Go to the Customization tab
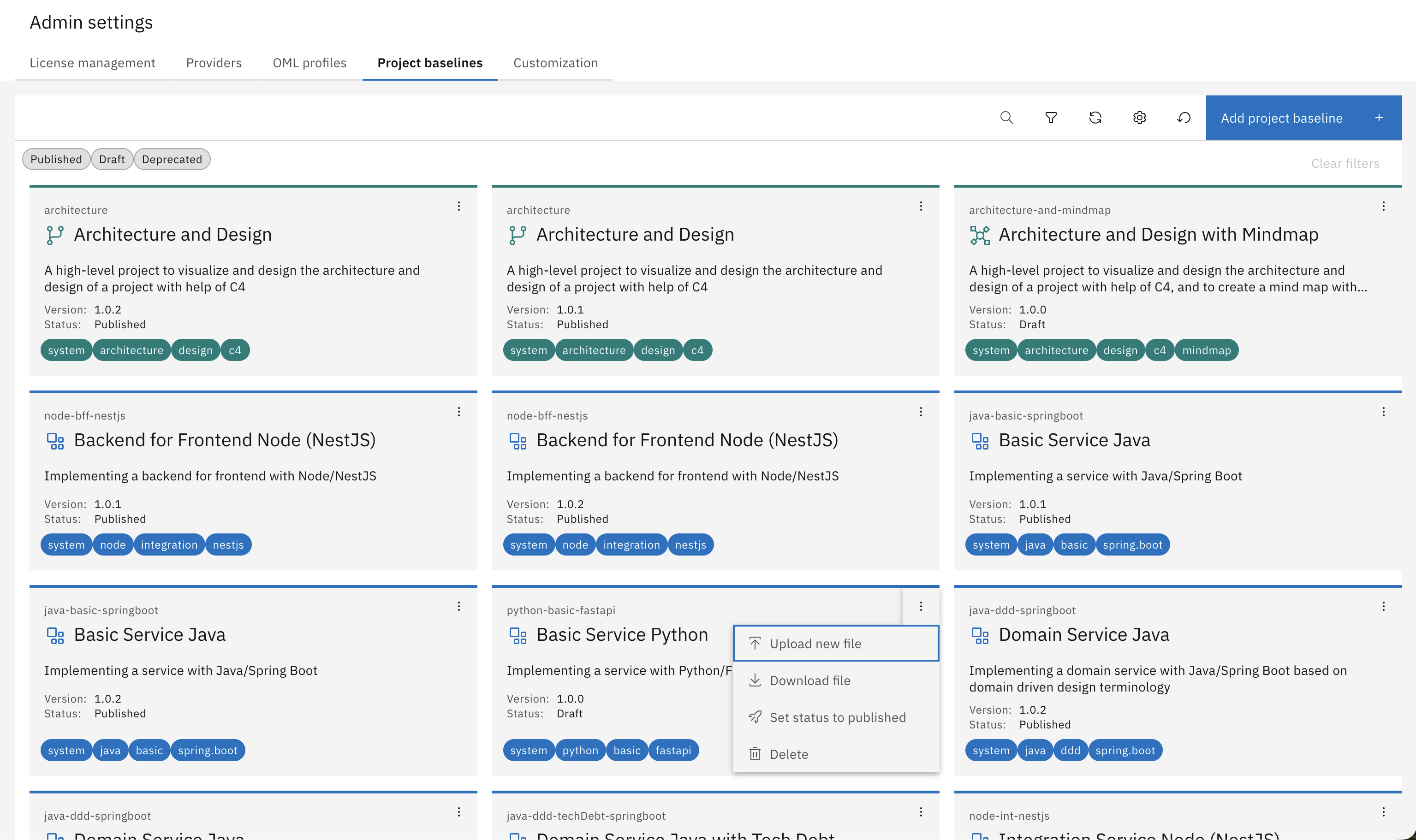The height and width of the screenshot is (840, 1416). click(555, 63)
